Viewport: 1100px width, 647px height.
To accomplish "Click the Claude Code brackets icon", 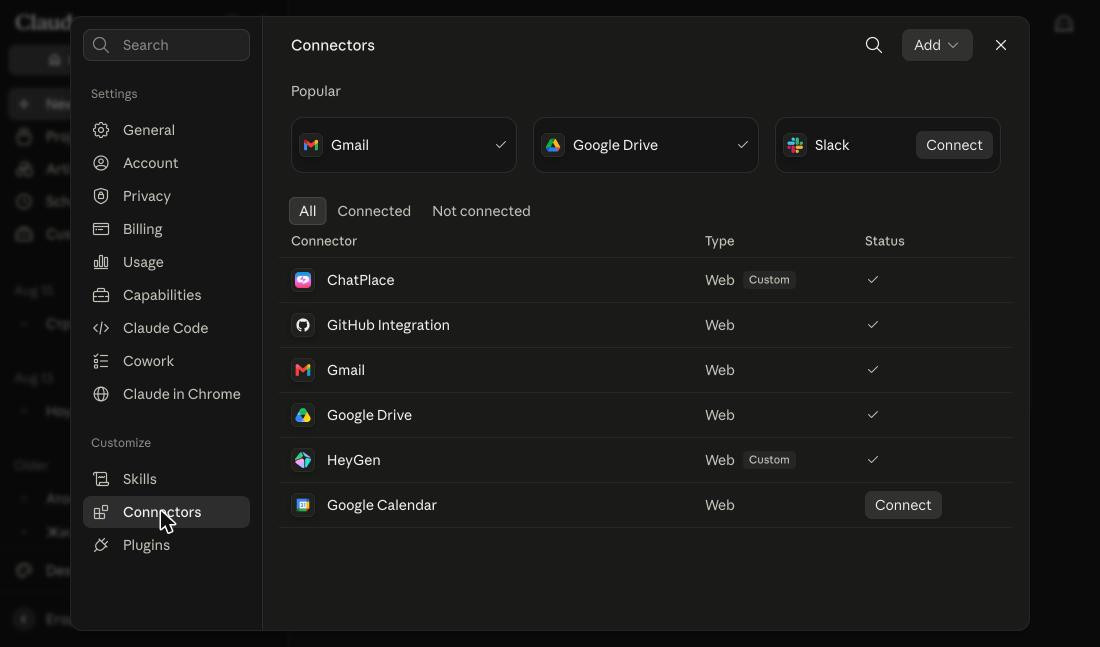I will click(101, 328).
